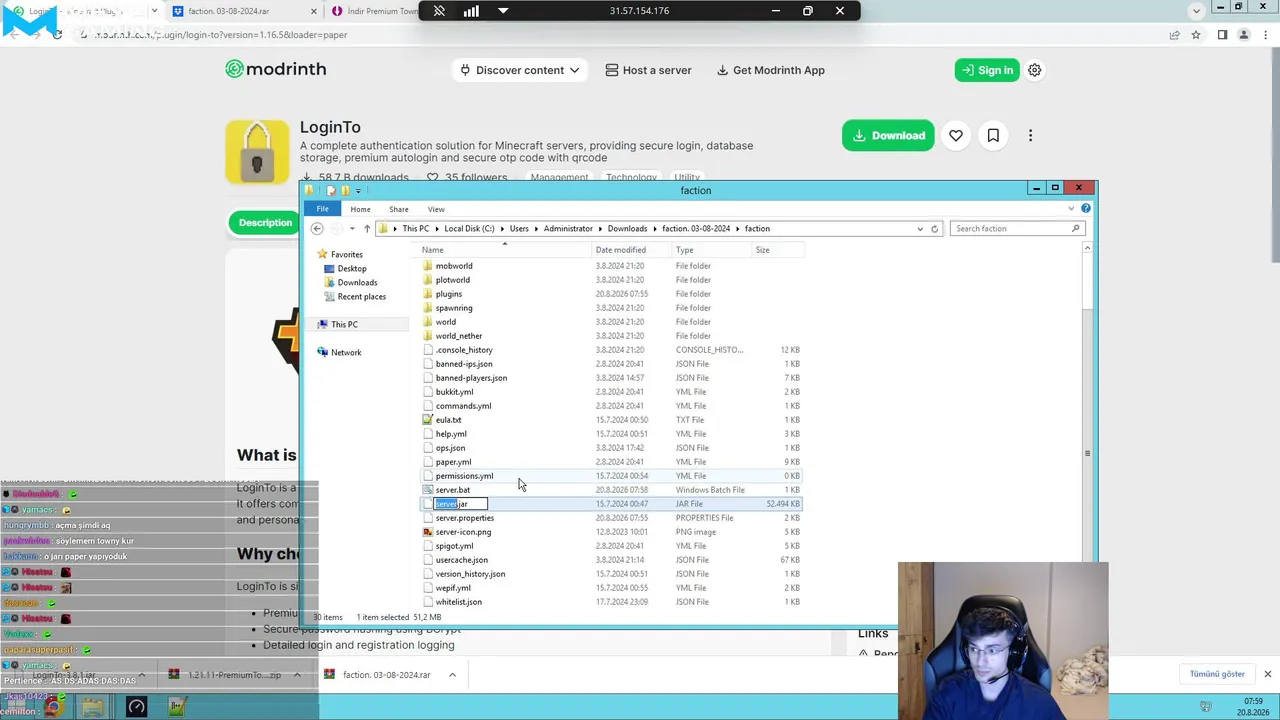The height and width of the screenshot is (720, 1280).
Task: Select Network in navigation pane
Action: click(346, 352)
